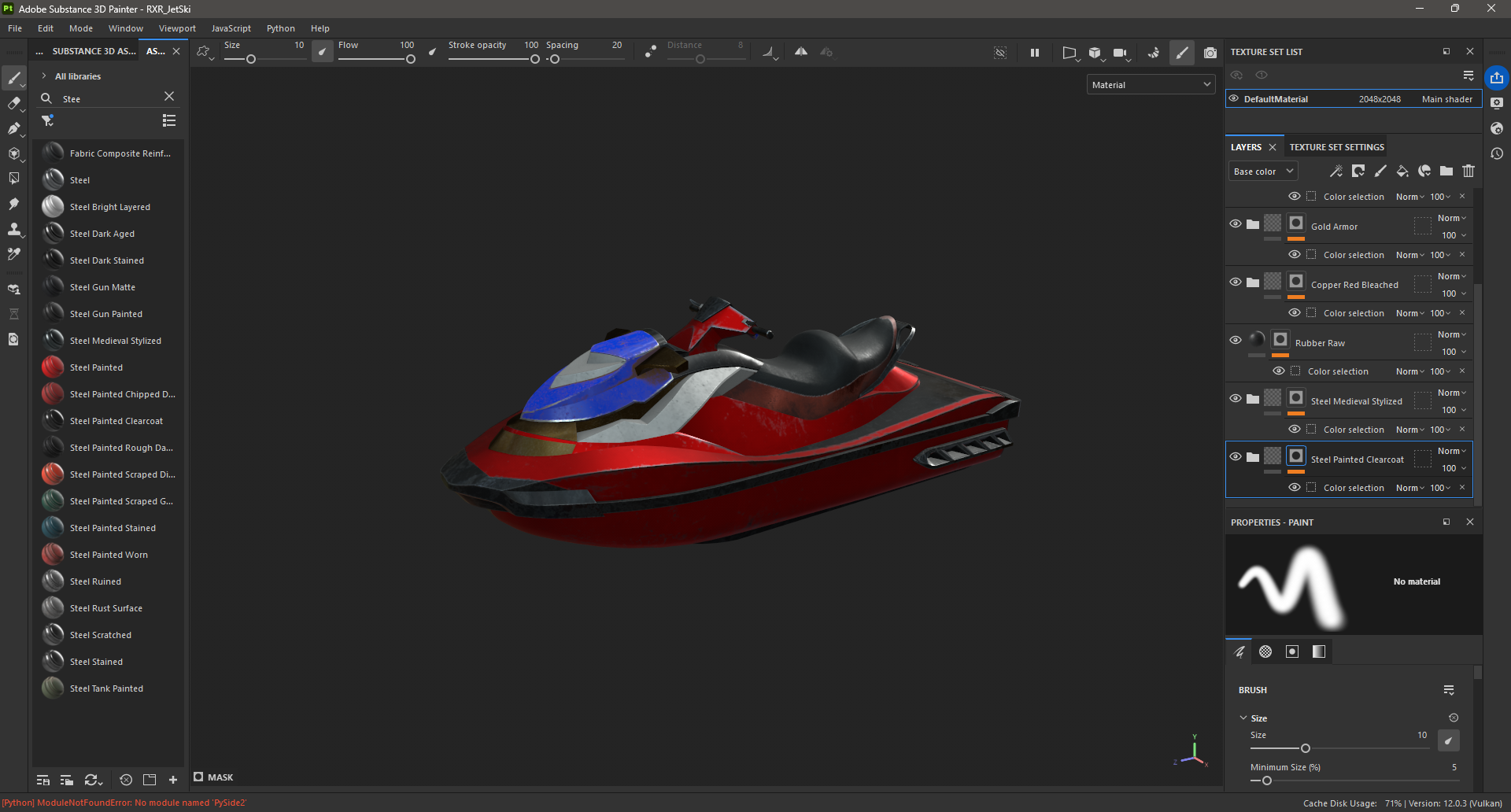
Task: Open the 3D/2D view mode cube icon
Action: 1095,53
